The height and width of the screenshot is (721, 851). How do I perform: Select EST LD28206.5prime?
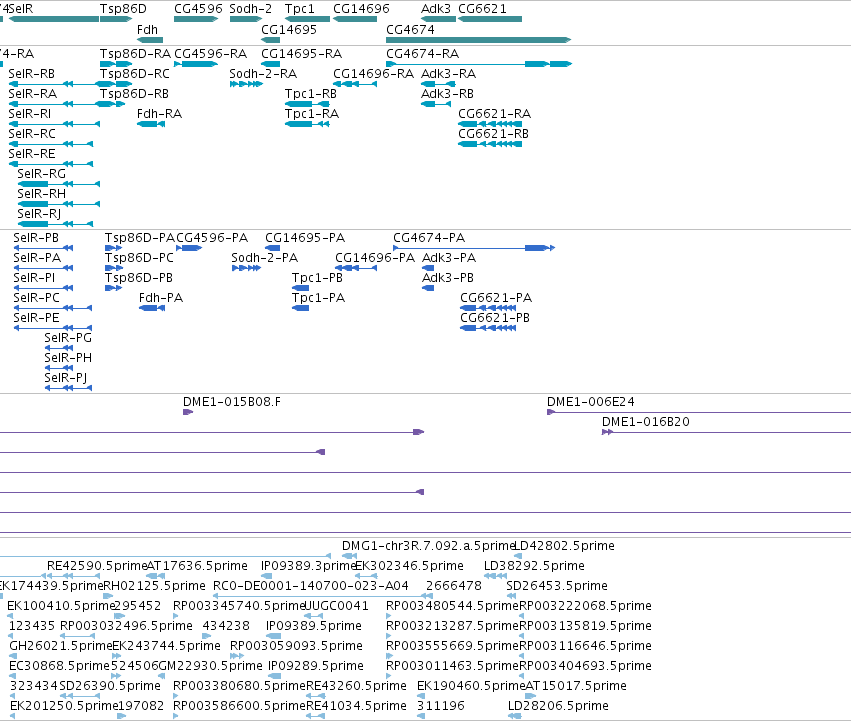515,716
